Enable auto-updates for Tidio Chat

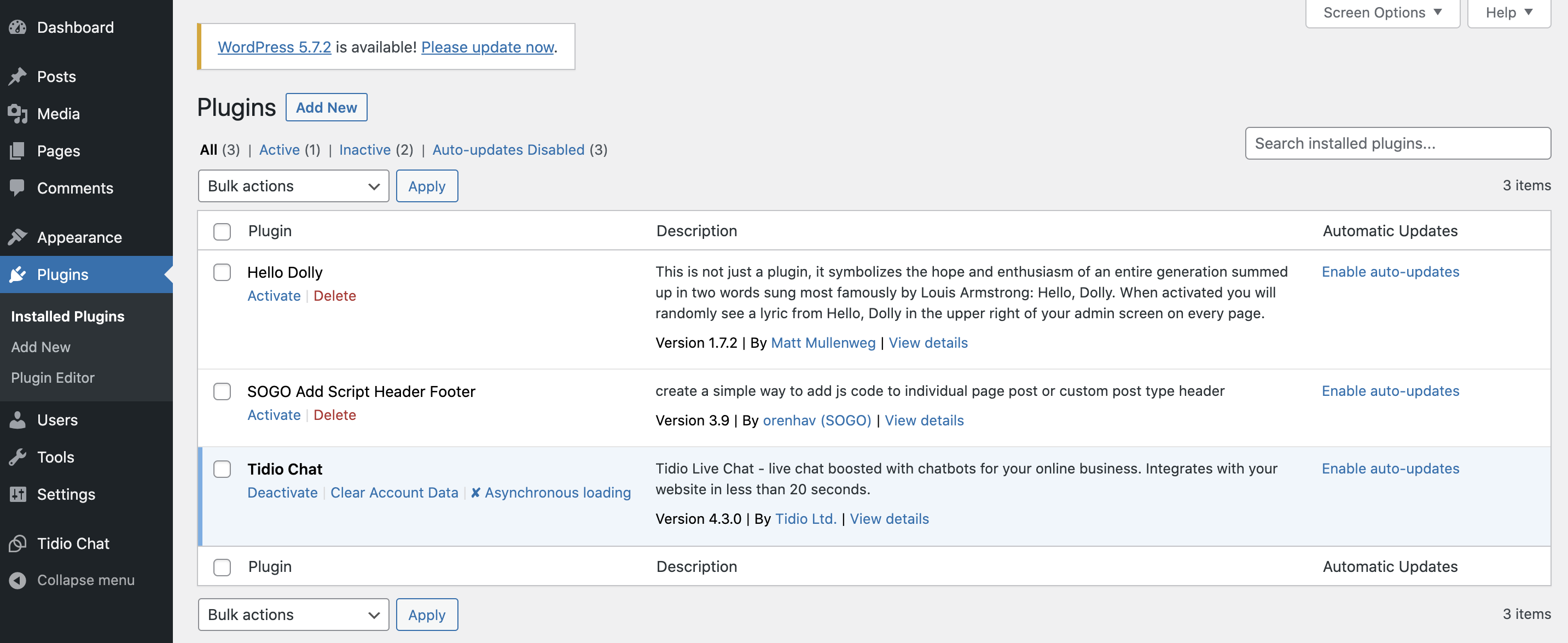1390,469
